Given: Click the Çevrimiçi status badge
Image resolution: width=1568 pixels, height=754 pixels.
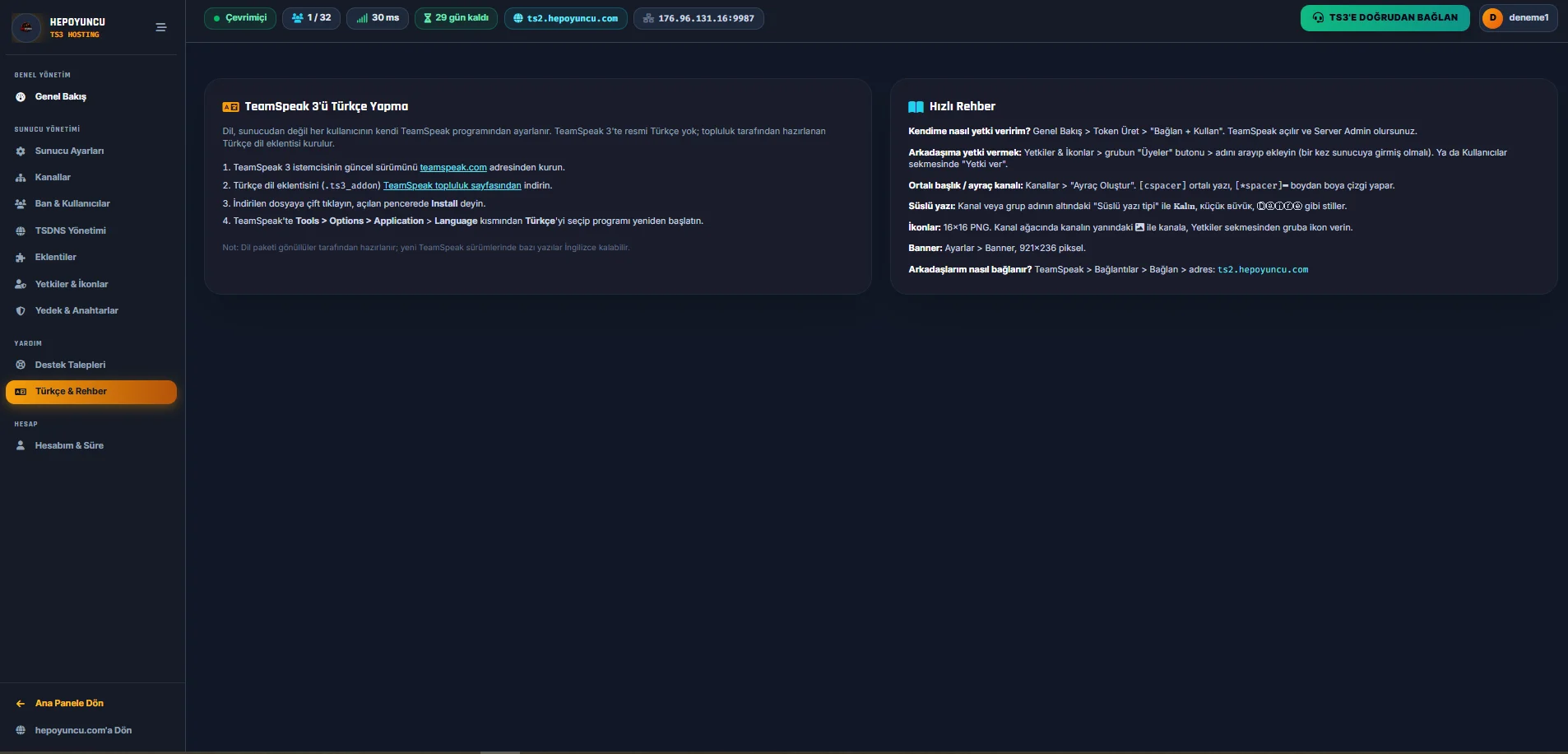Looking at the screenshot, I should click(x=240, y=18).
